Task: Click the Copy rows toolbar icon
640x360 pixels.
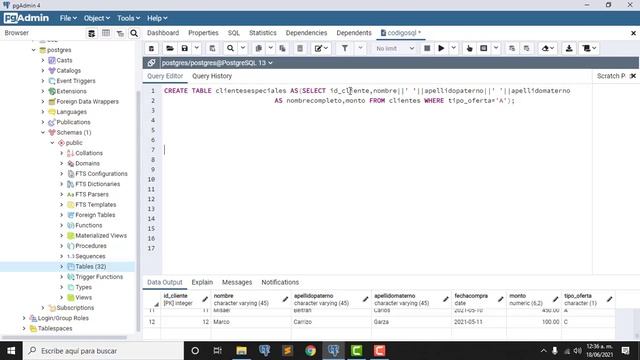Action: 259,49
